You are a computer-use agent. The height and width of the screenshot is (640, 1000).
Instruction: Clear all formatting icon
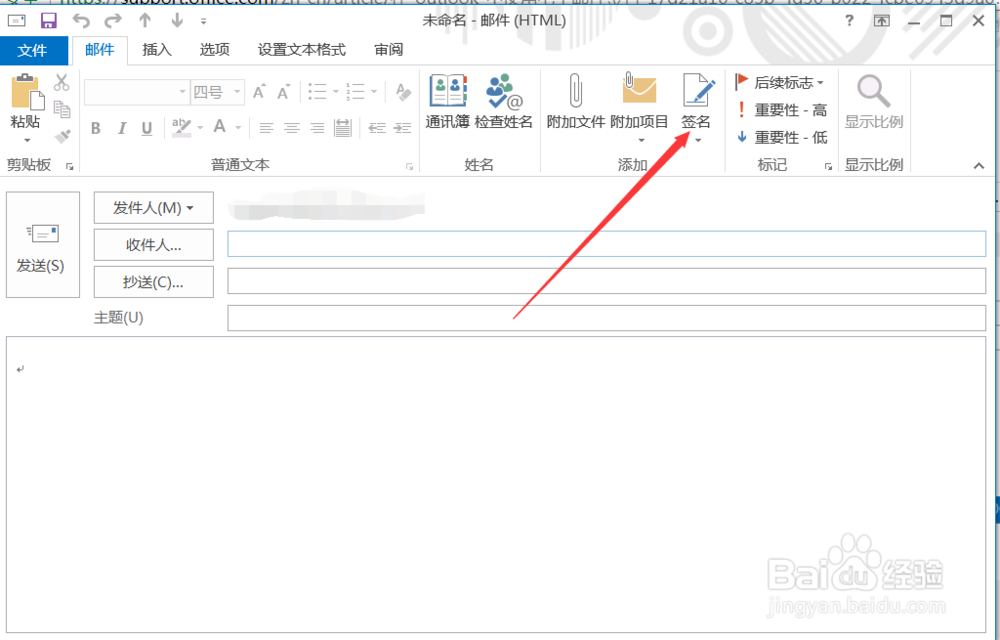tap(403, 92)
